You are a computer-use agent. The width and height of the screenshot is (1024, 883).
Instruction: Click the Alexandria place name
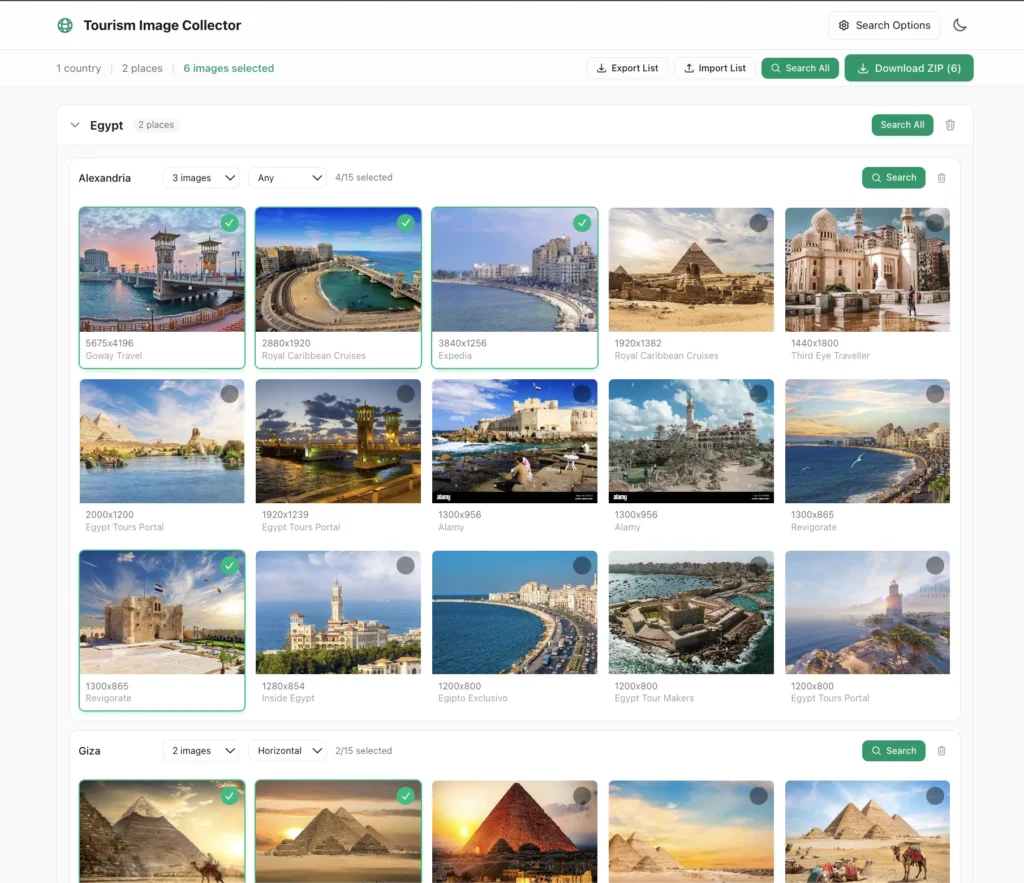(x=104, y=178)
